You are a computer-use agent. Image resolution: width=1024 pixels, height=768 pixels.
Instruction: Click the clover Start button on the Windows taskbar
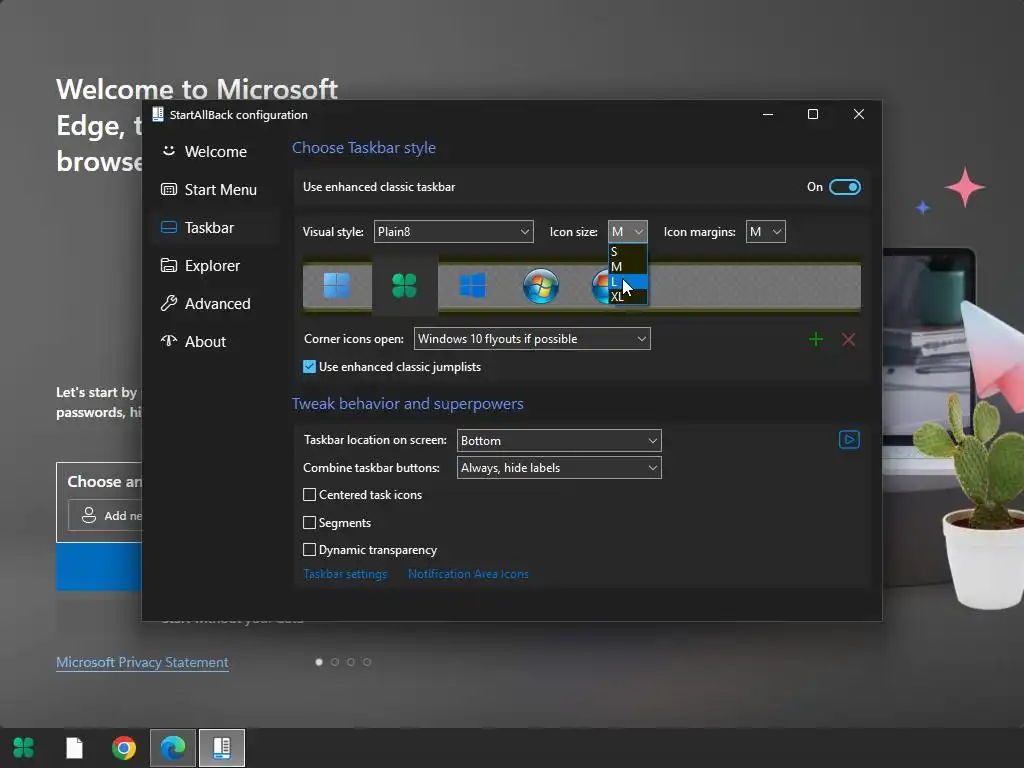(x=24, y=748)
